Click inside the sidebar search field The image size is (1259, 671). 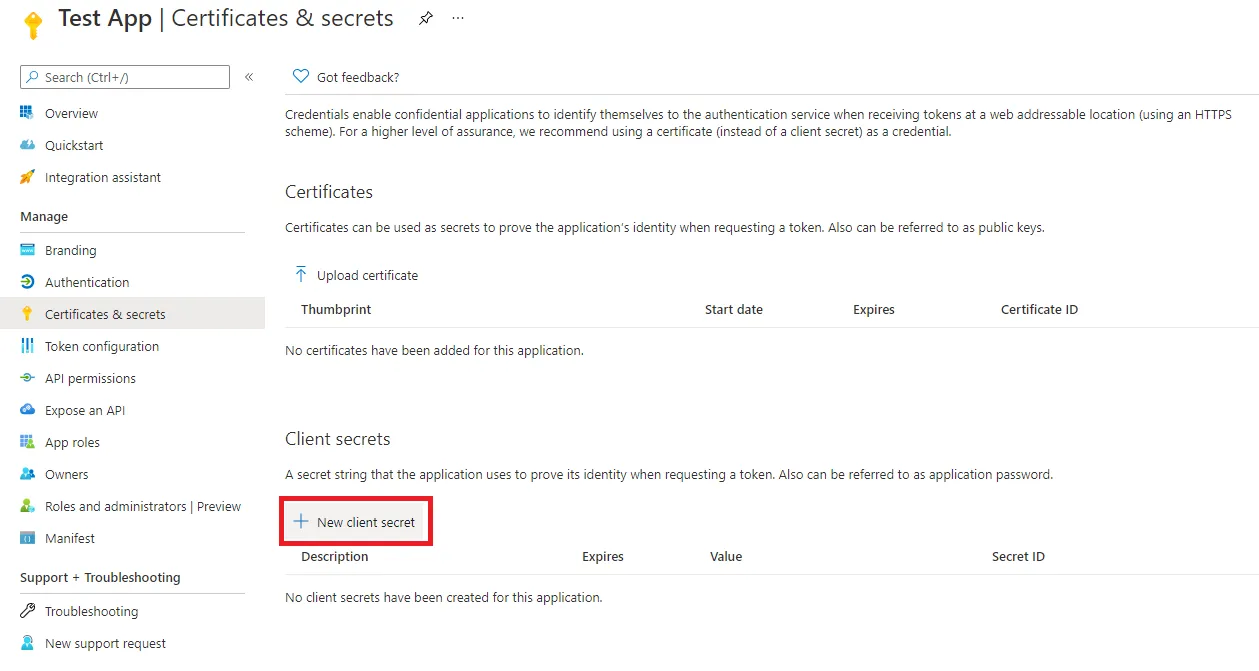[x=124, y=77]
